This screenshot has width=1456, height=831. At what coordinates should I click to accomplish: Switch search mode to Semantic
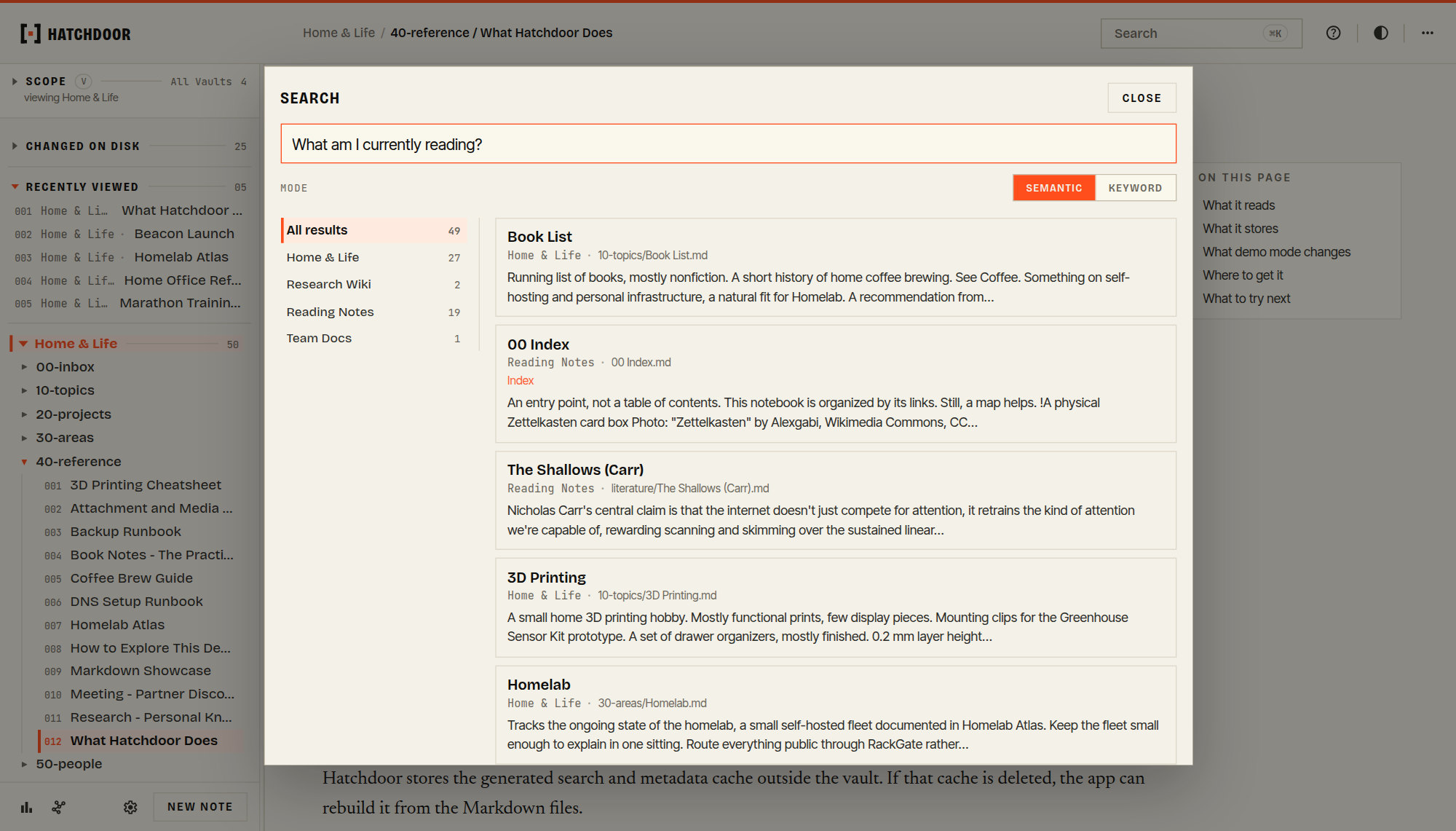[x=1053, y=188]
